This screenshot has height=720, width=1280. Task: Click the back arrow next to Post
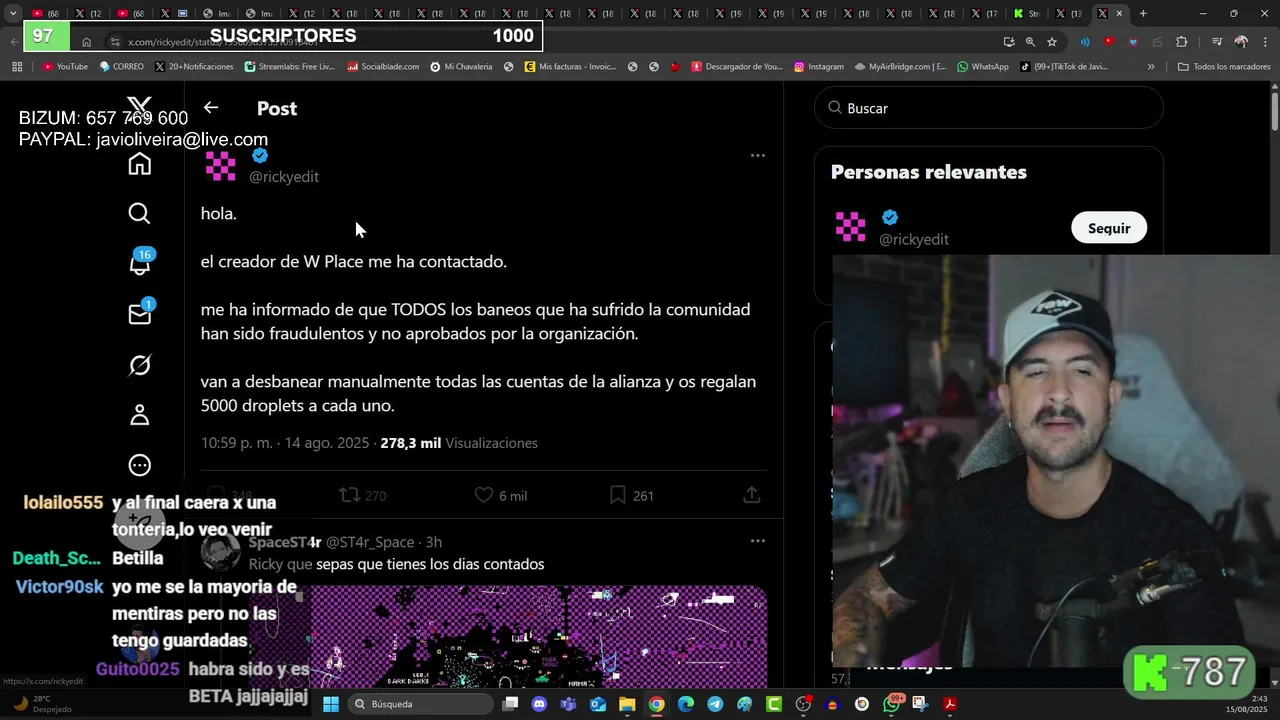tap(211, 107)
